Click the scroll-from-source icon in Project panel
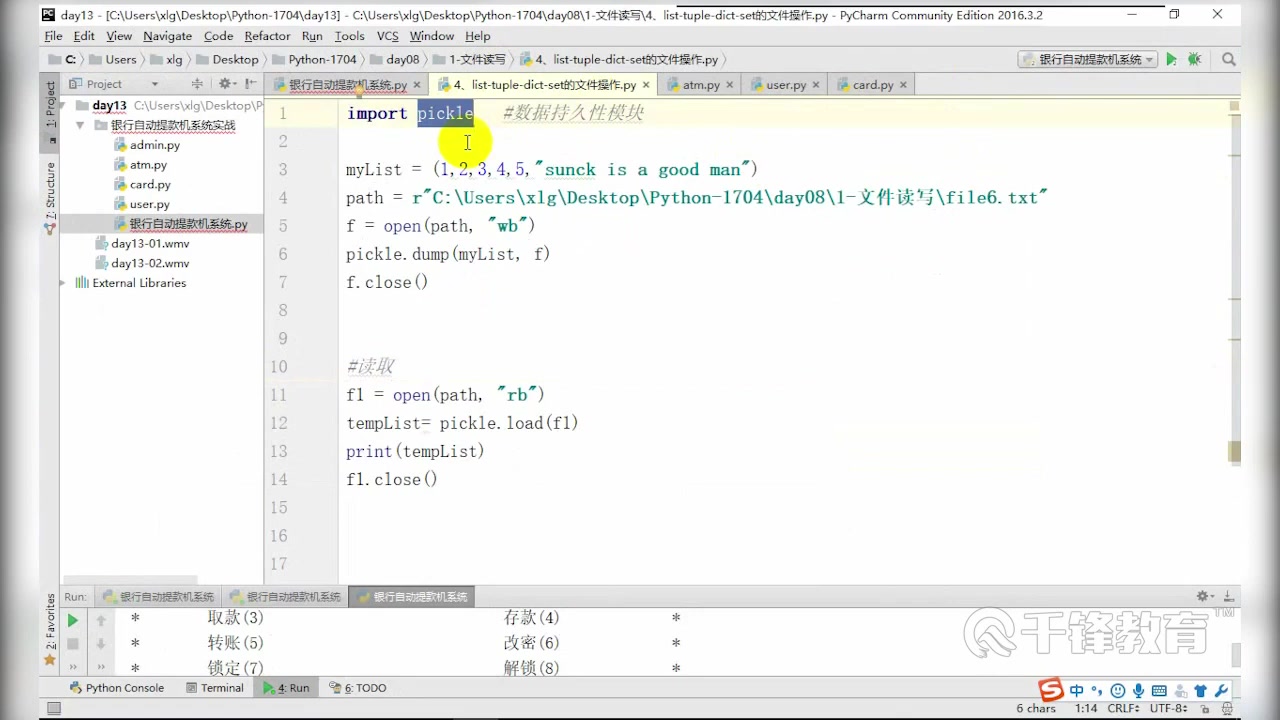The image size is (1280, 720). 197,84
